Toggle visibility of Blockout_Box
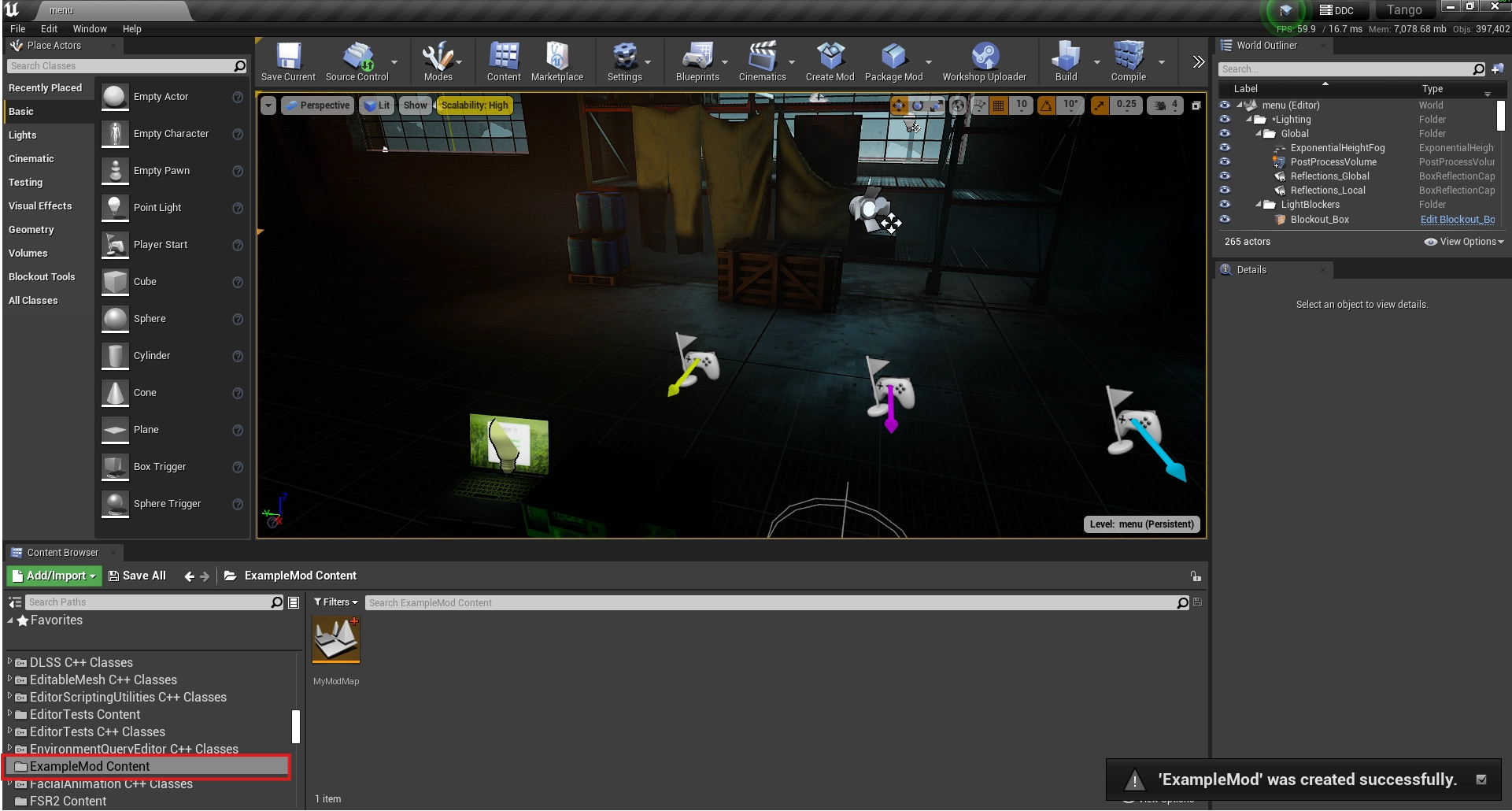This screenshot has height=811, width=1512. (x=1225, y=220)
